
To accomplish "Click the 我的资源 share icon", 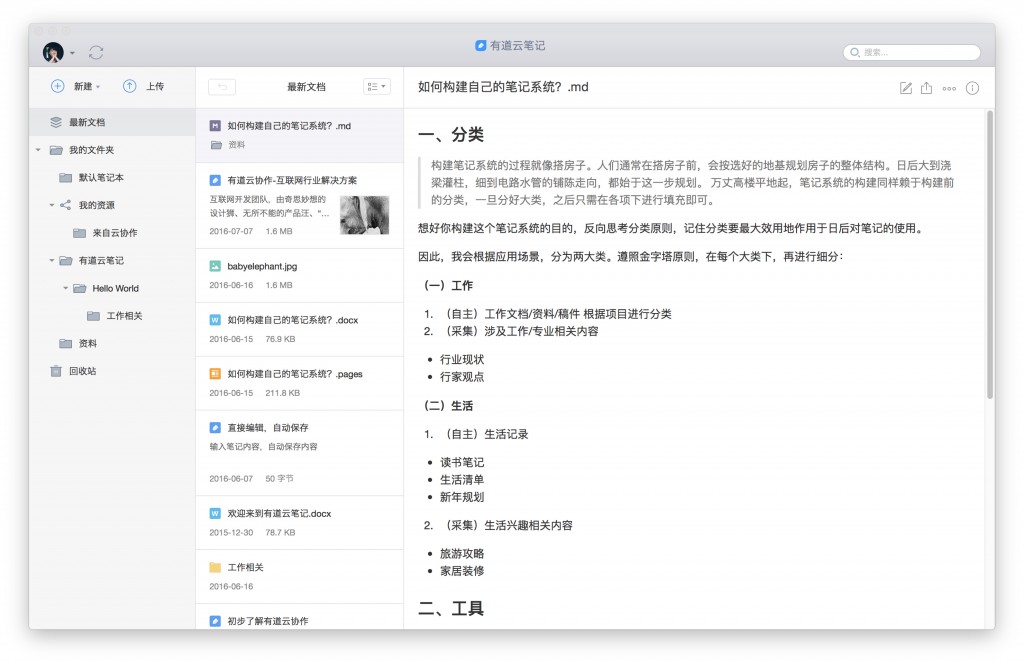I will [65, 205].
